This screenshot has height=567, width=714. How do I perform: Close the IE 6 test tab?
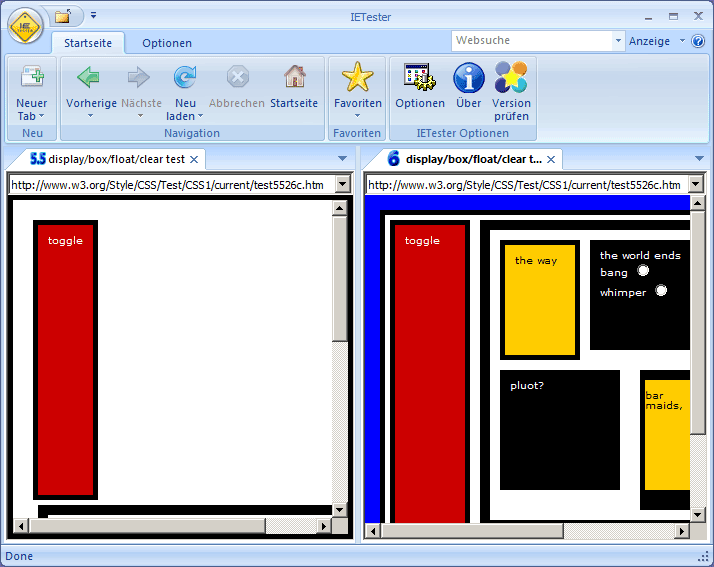(551, 159)
